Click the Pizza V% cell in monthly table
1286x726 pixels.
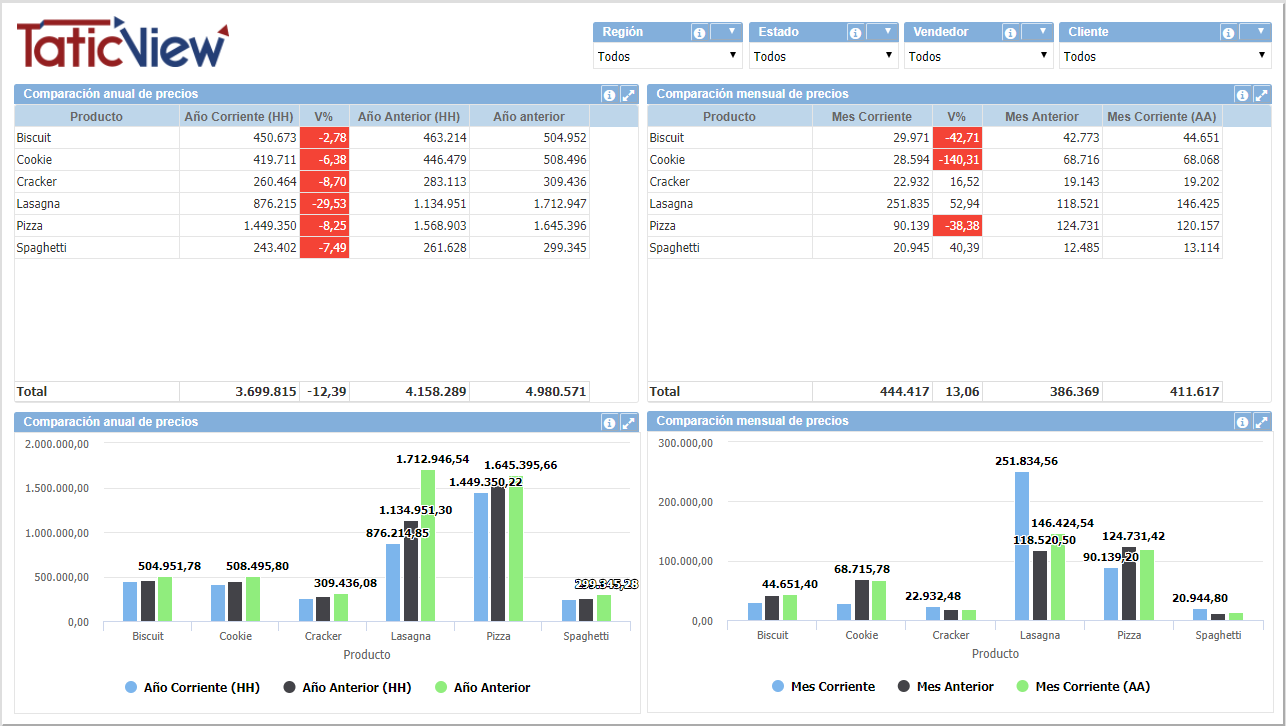956,226
